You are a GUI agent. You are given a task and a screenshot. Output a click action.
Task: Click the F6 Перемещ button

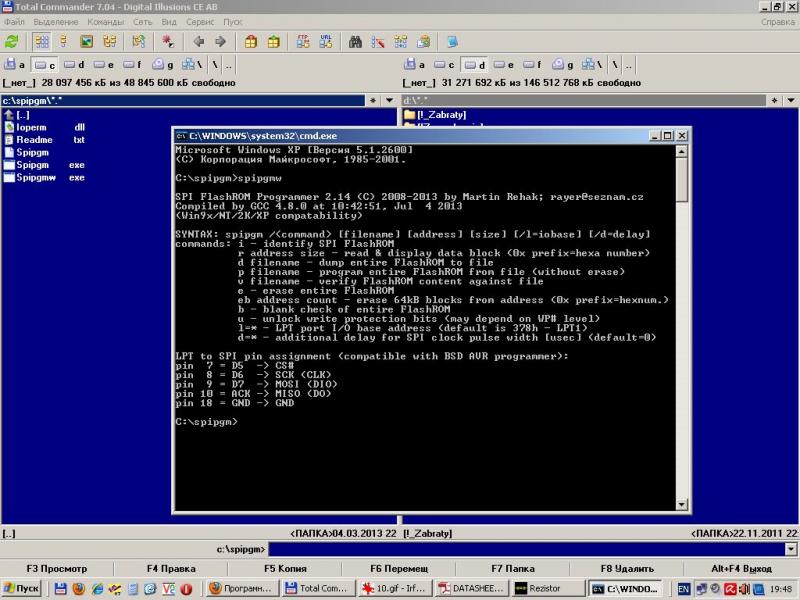[399, 568]
